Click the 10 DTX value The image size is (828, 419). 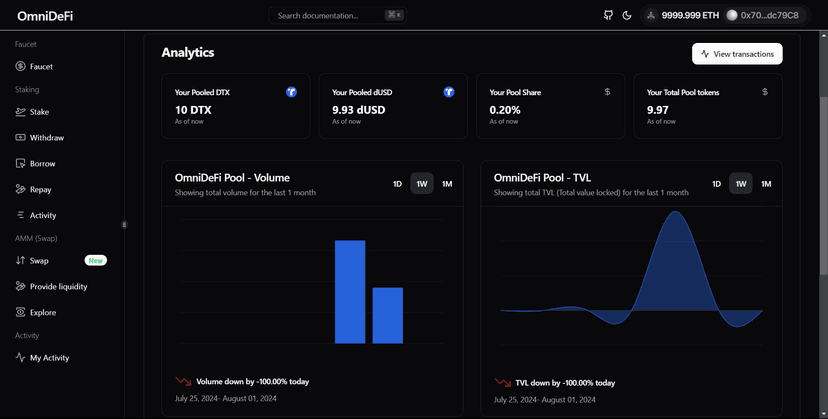(193, 110)
